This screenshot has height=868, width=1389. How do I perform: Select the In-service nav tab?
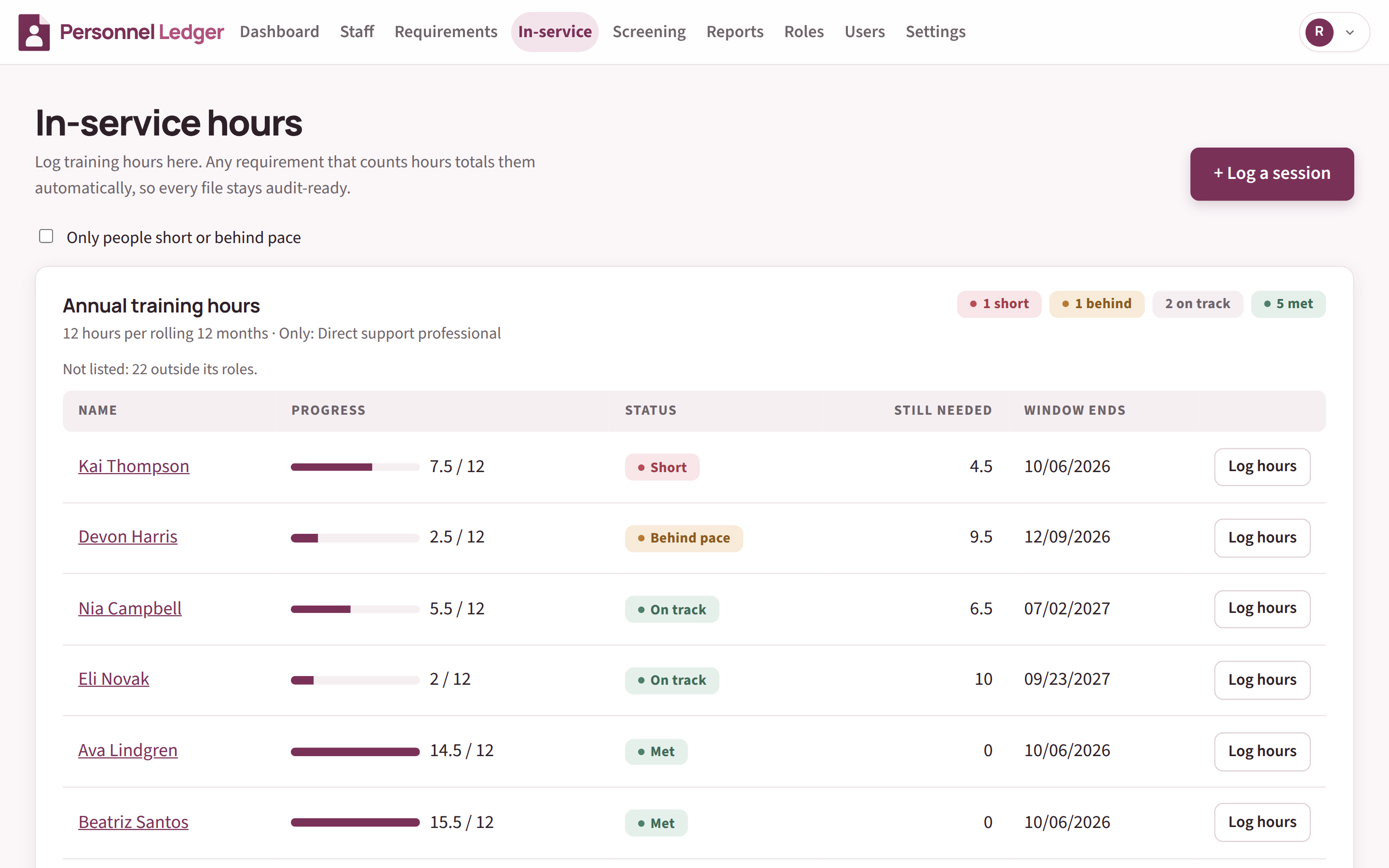click(x=555, y=31)
